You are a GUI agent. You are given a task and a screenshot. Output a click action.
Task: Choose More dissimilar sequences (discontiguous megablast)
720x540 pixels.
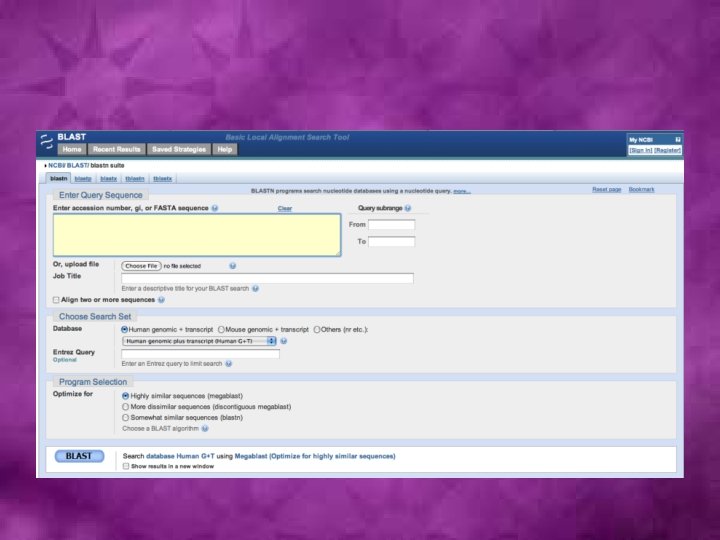coord(125,407)
